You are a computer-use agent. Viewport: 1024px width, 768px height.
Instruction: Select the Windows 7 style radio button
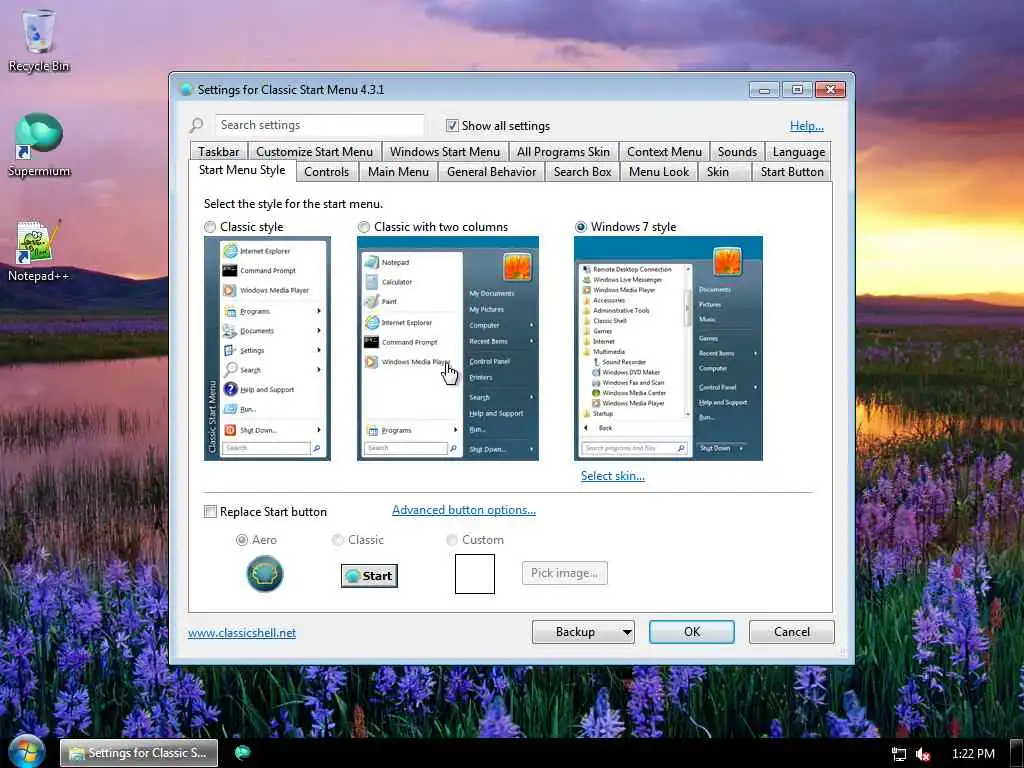(x=581, y=227)
